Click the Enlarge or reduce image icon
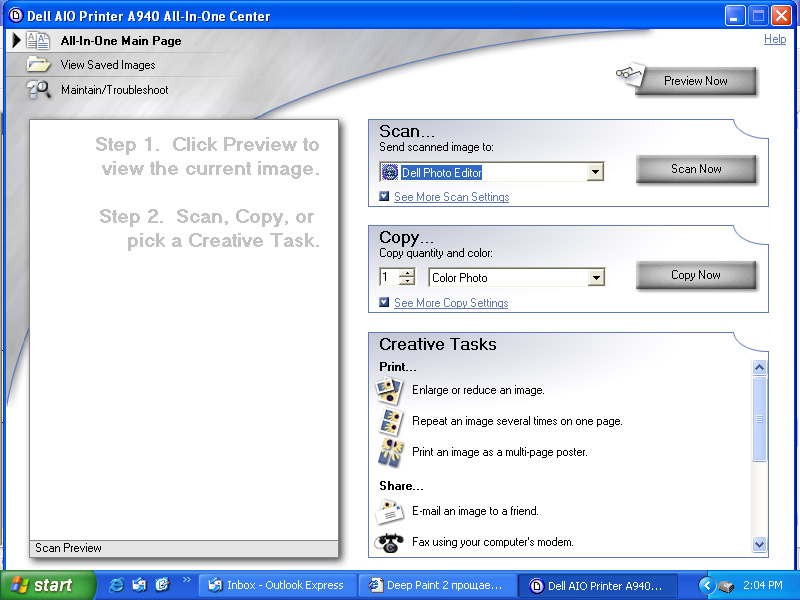Viewport: 800px width, 600px height. pyautogui.click(x=390, y=390)
